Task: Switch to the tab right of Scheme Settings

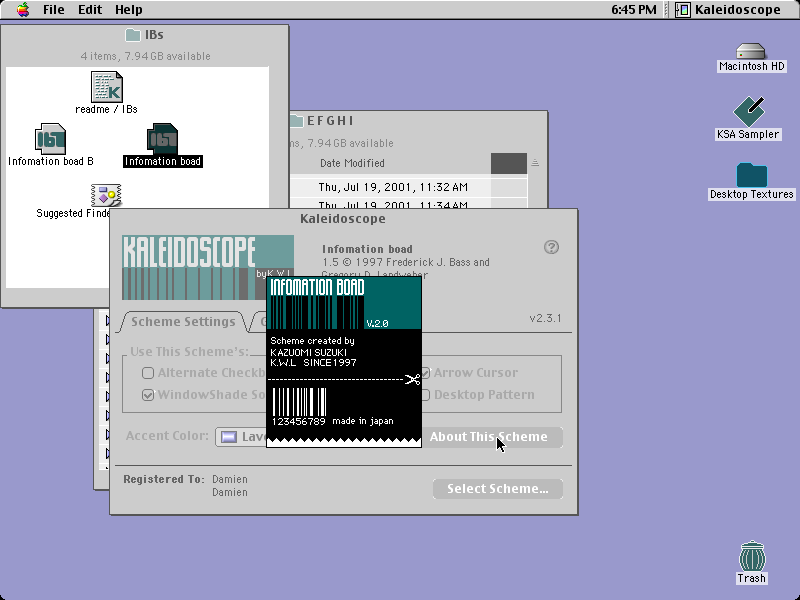Action: tap(259, 322)
